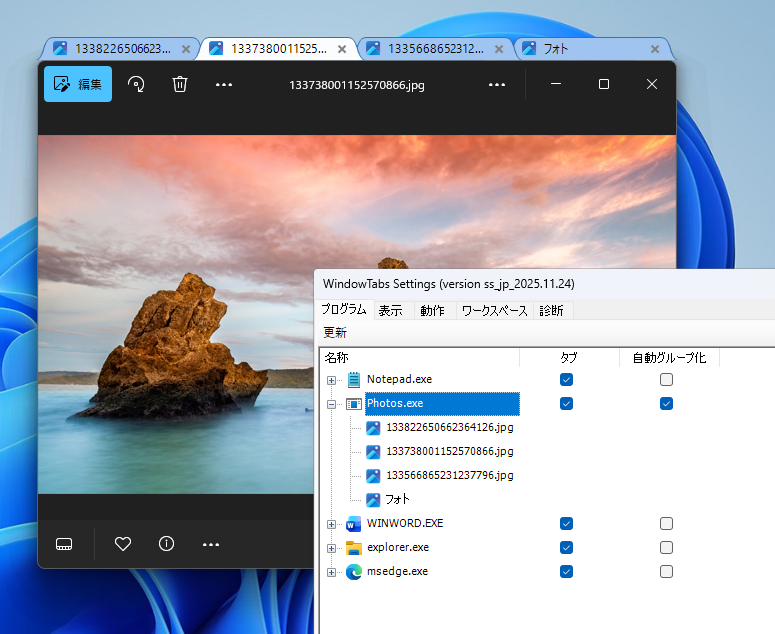The width and height of the screenshot is (775, 634).
Task: Switch to the 1338226506623... window tab
Action: pyautogui.click(x=118, y=49)
